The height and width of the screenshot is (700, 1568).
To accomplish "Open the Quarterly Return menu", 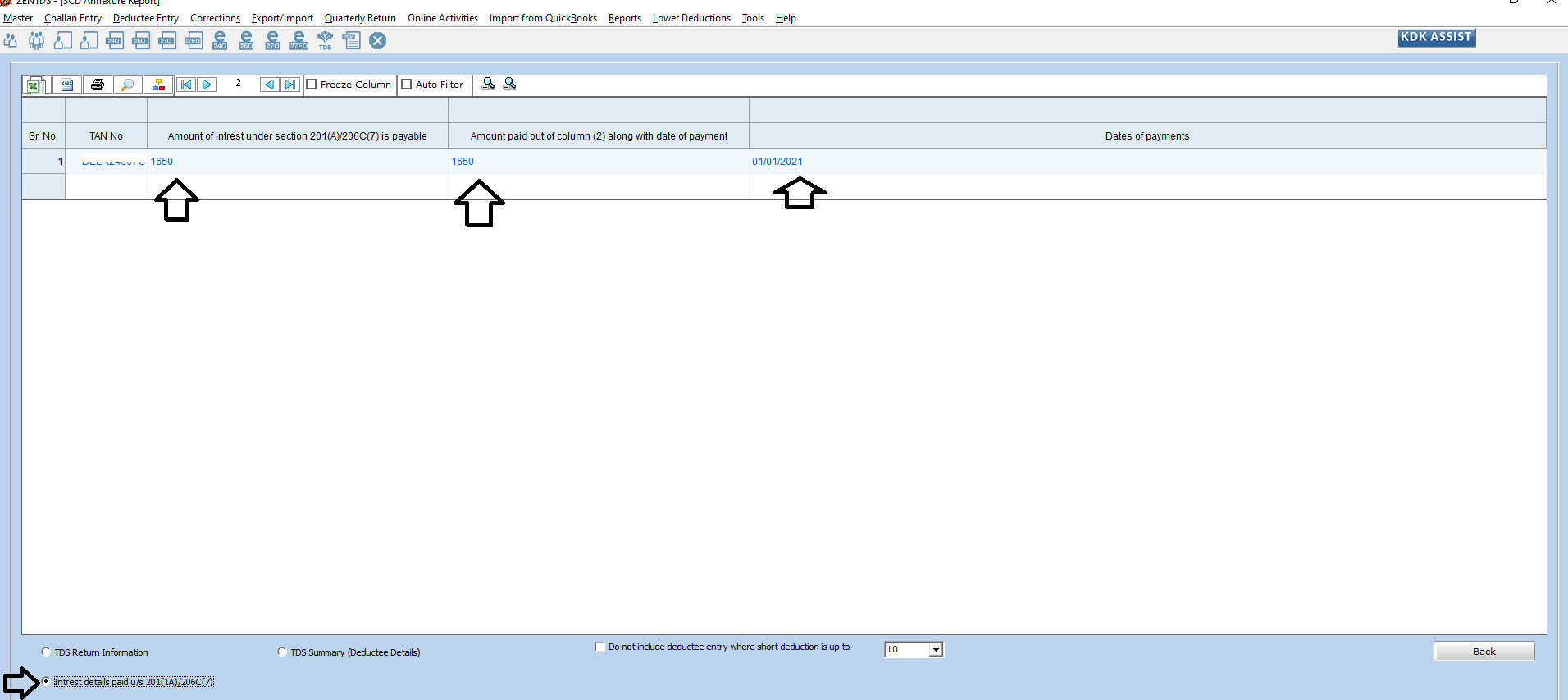I will click(360, 18).
